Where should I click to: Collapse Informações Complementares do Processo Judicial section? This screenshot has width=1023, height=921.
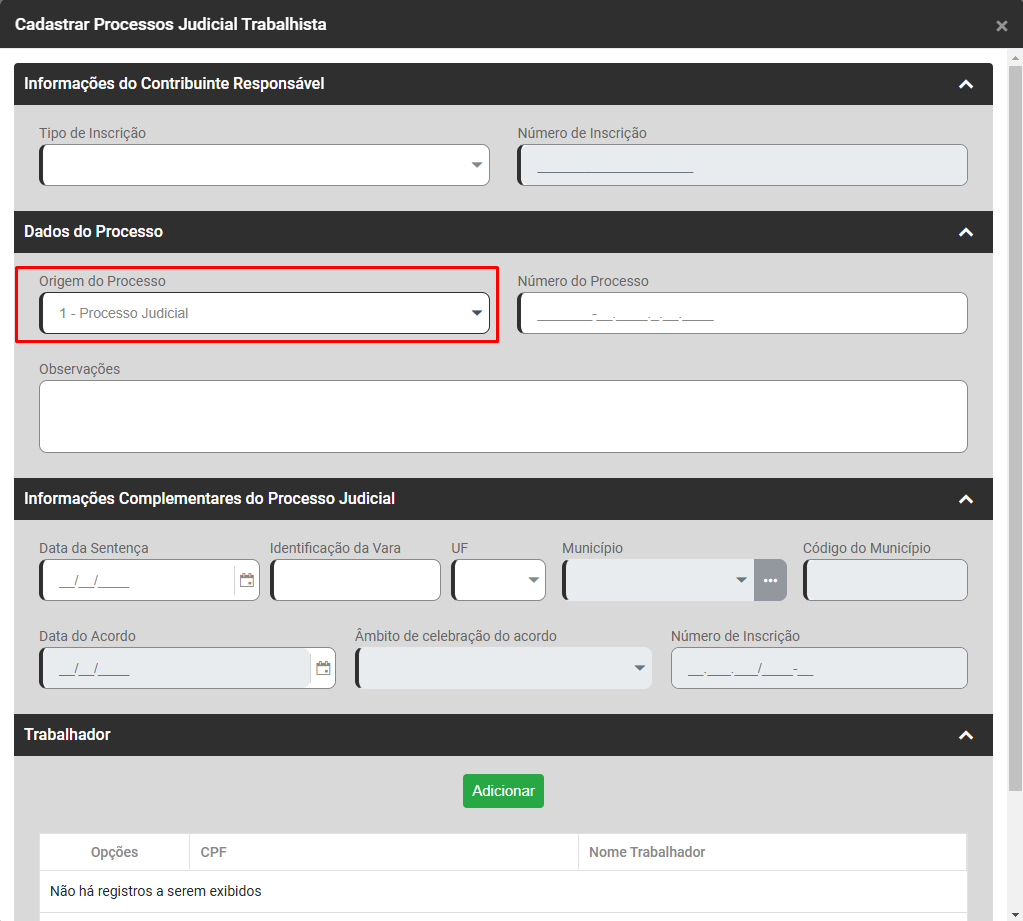click(965, 499)
